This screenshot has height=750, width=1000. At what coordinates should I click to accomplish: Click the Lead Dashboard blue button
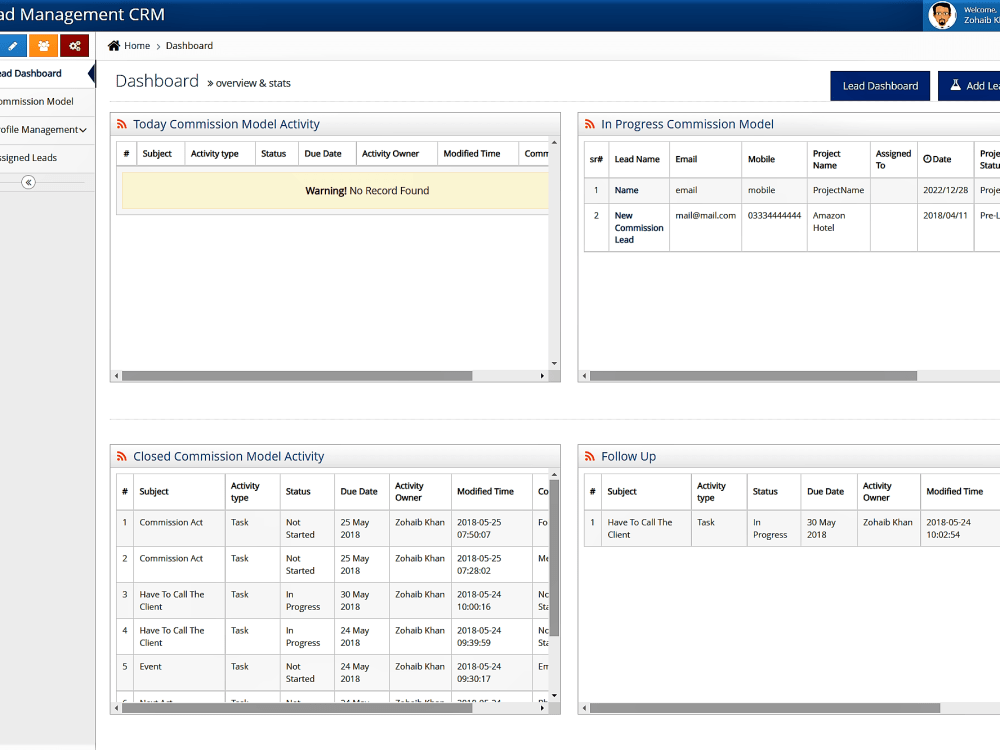point(880,86)
